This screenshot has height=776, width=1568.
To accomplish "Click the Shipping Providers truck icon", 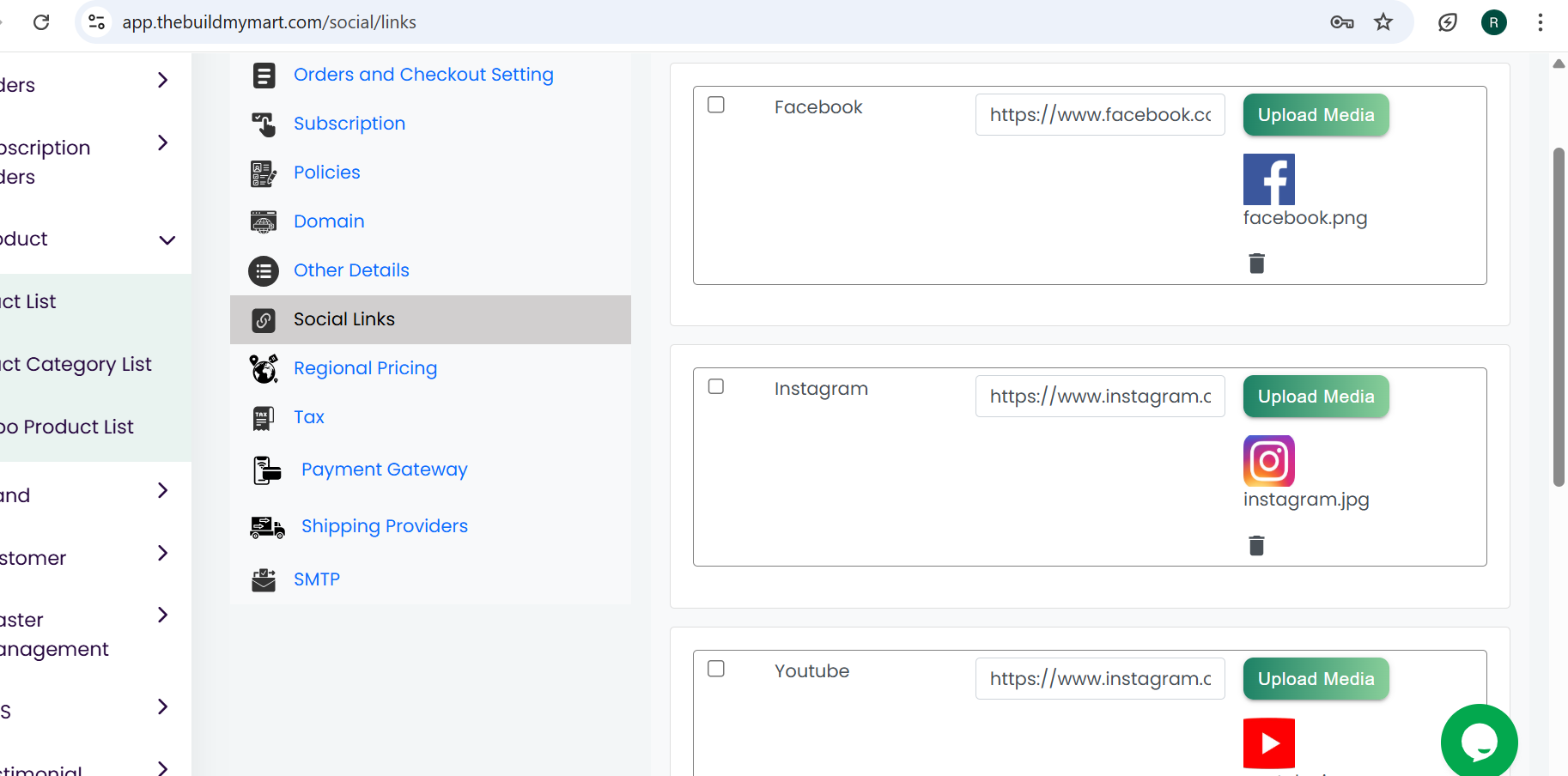I will pyautogui.click(x=267, y=527).
